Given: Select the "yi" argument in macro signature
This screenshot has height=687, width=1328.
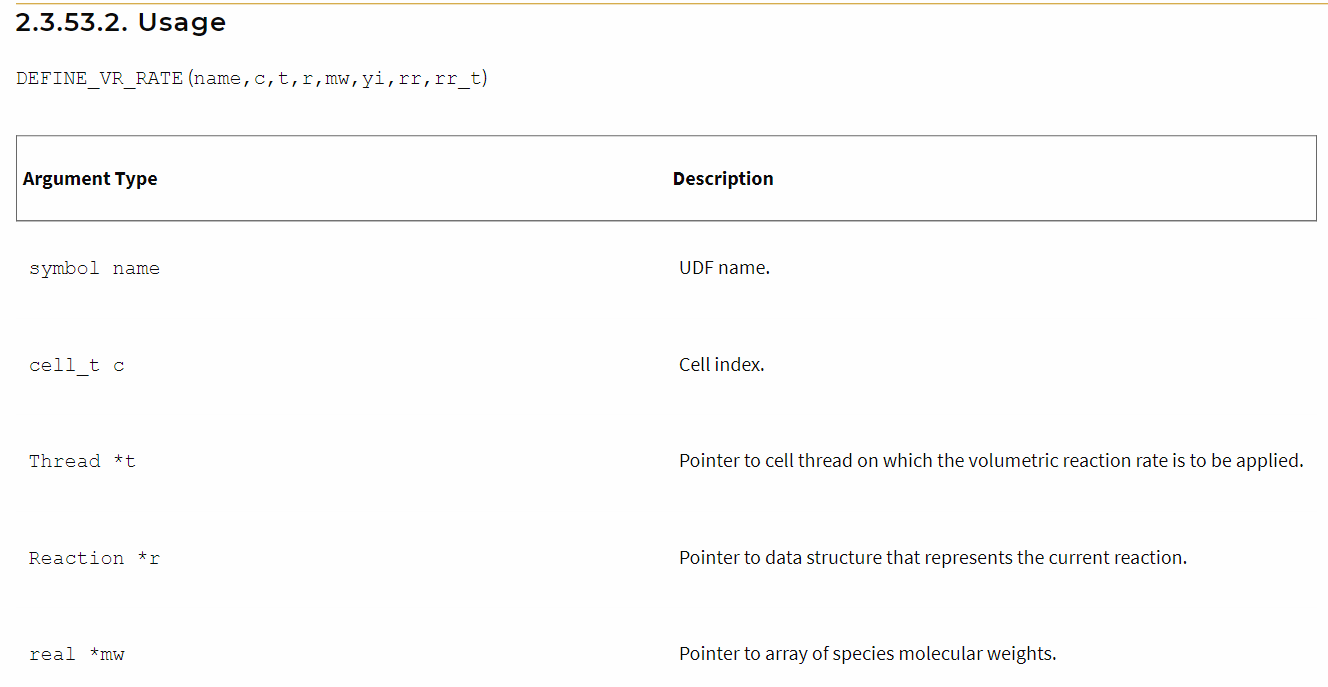Looking at the screenshot, I should [x=373, y=79].
